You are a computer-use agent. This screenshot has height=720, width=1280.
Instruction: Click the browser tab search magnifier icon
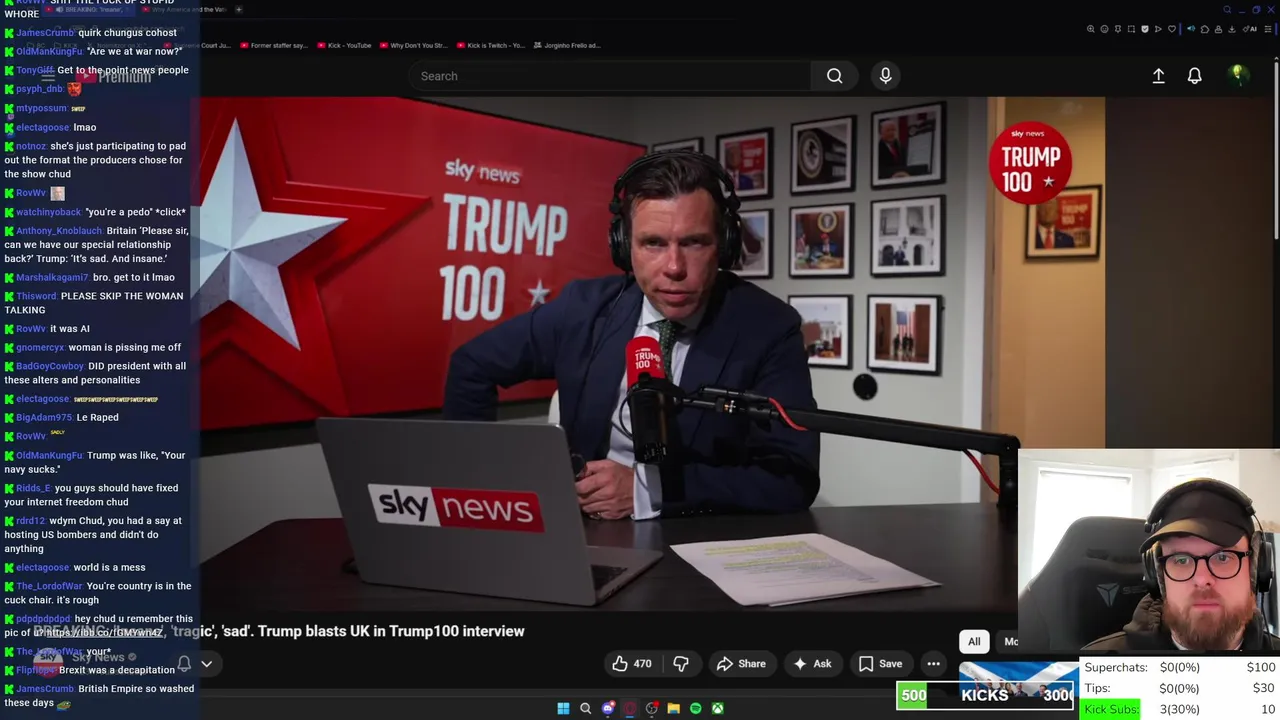(1228, 10)
